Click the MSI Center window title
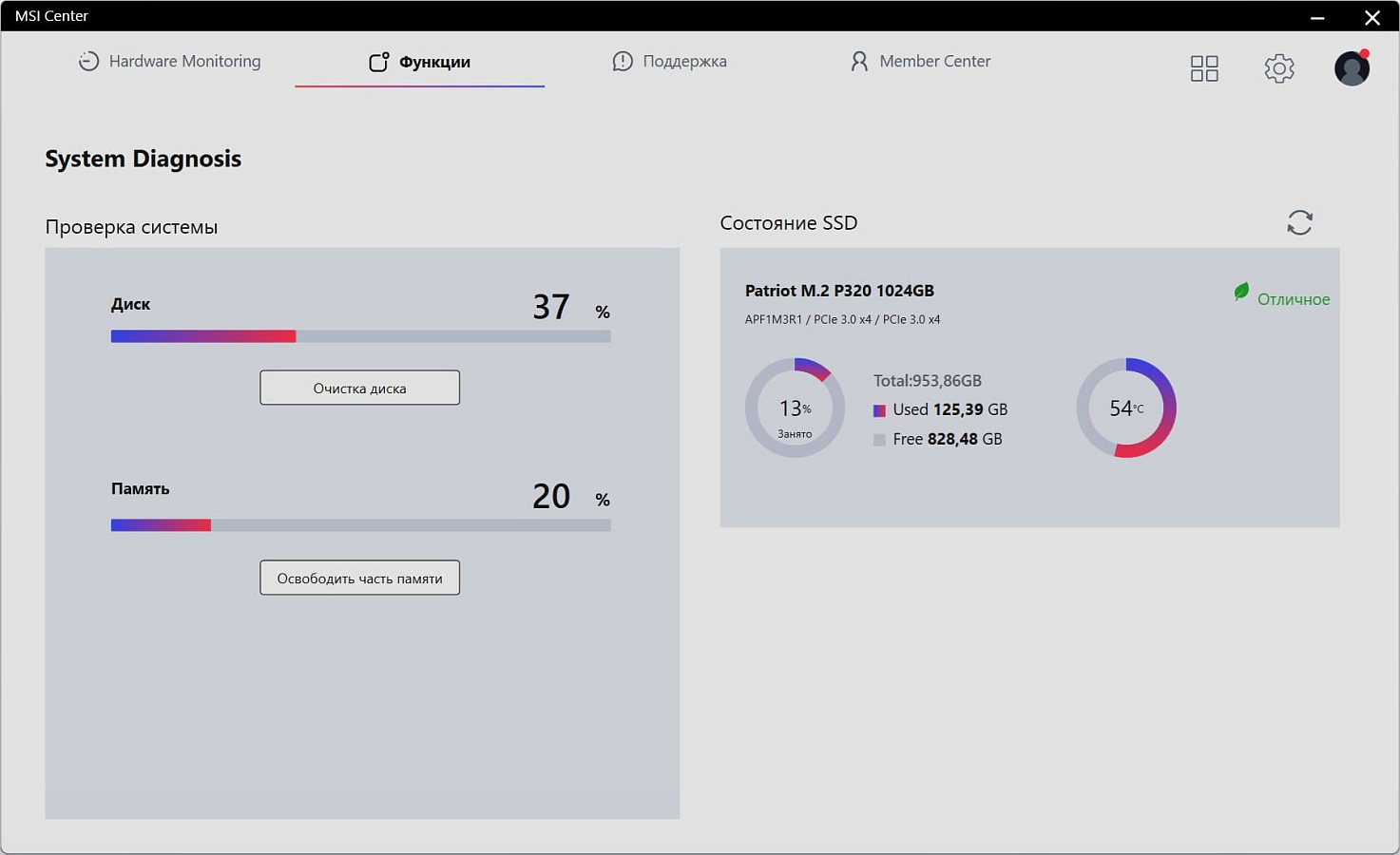 tap(51, 16)
